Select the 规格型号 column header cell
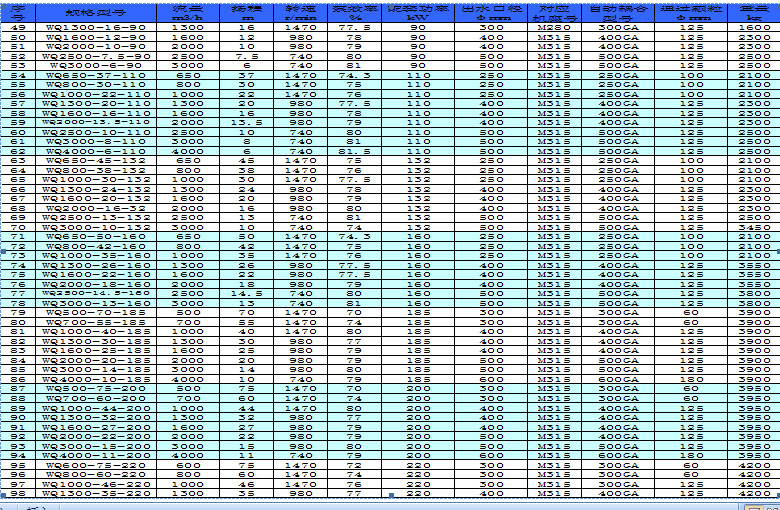This screenshot has width=780, height=510. [x=96, y=13]
